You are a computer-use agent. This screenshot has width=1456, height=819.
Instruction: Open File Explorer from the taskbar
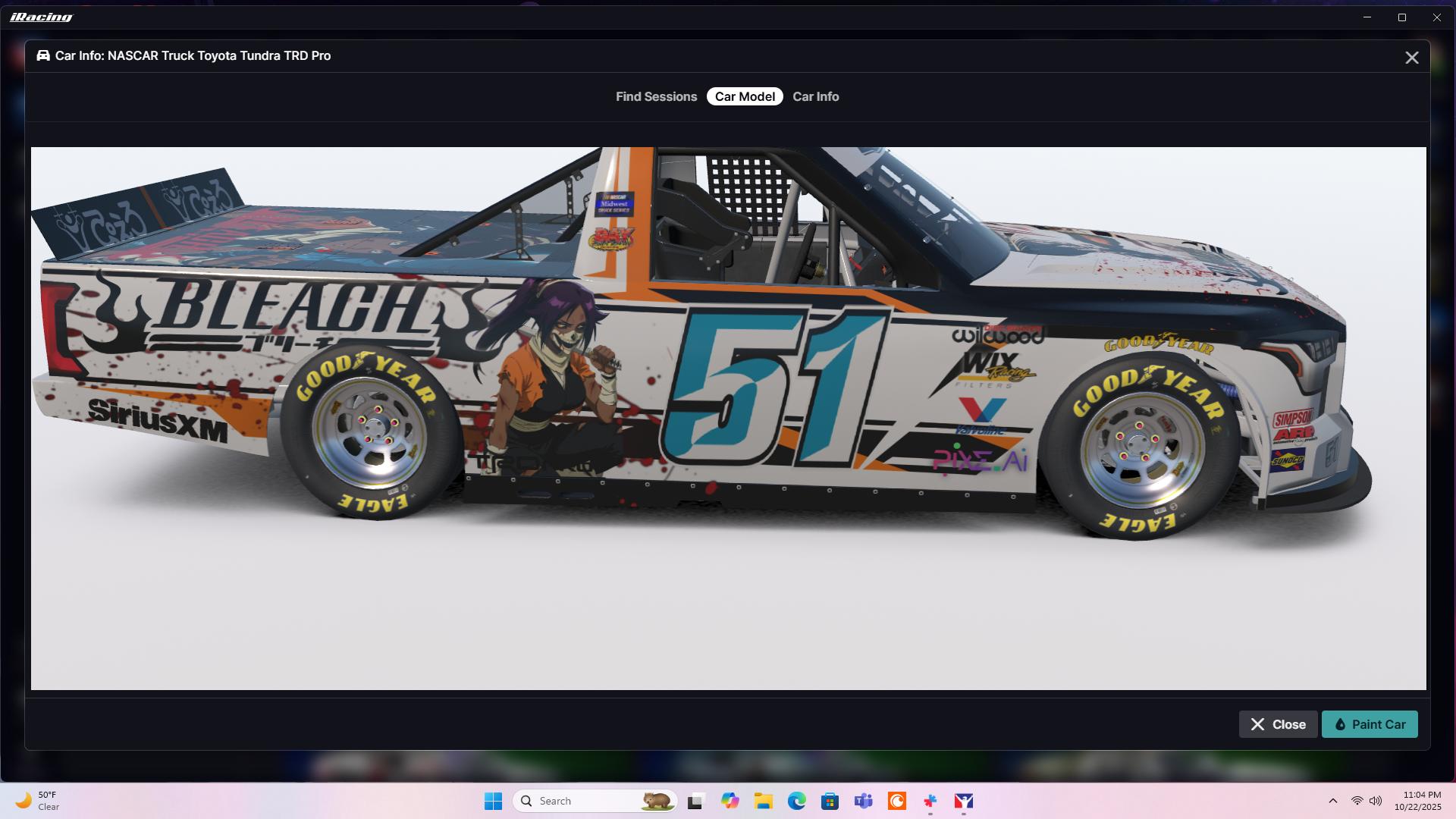[x=763, y=801]
